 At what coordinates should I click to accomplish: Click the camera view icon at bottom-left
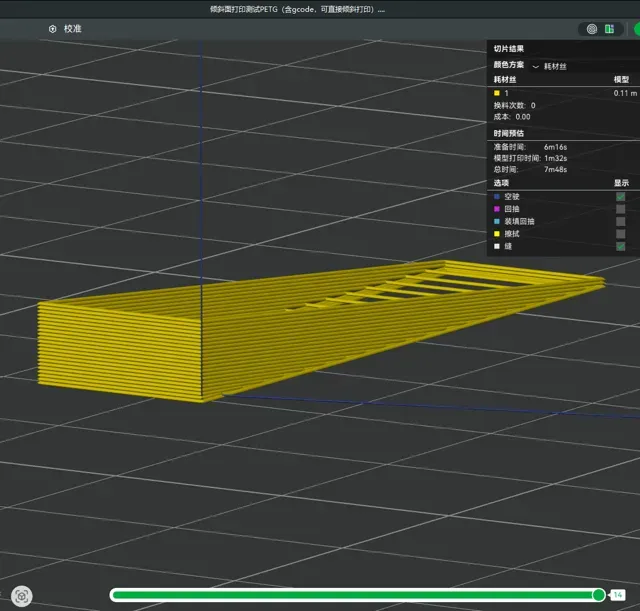point(22,596)
